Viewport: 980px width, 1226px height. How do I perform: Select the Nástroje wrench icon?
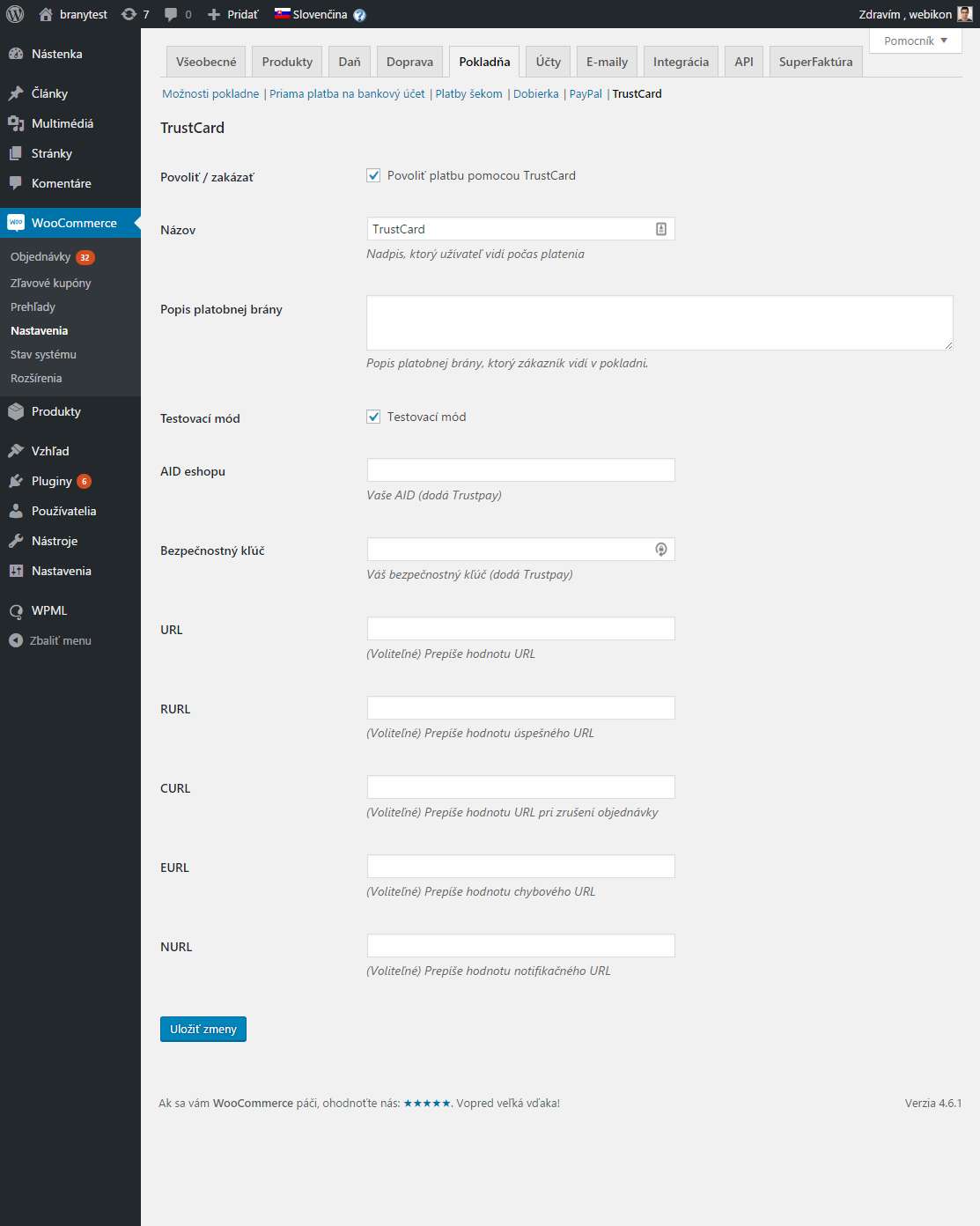coord(16,540)
